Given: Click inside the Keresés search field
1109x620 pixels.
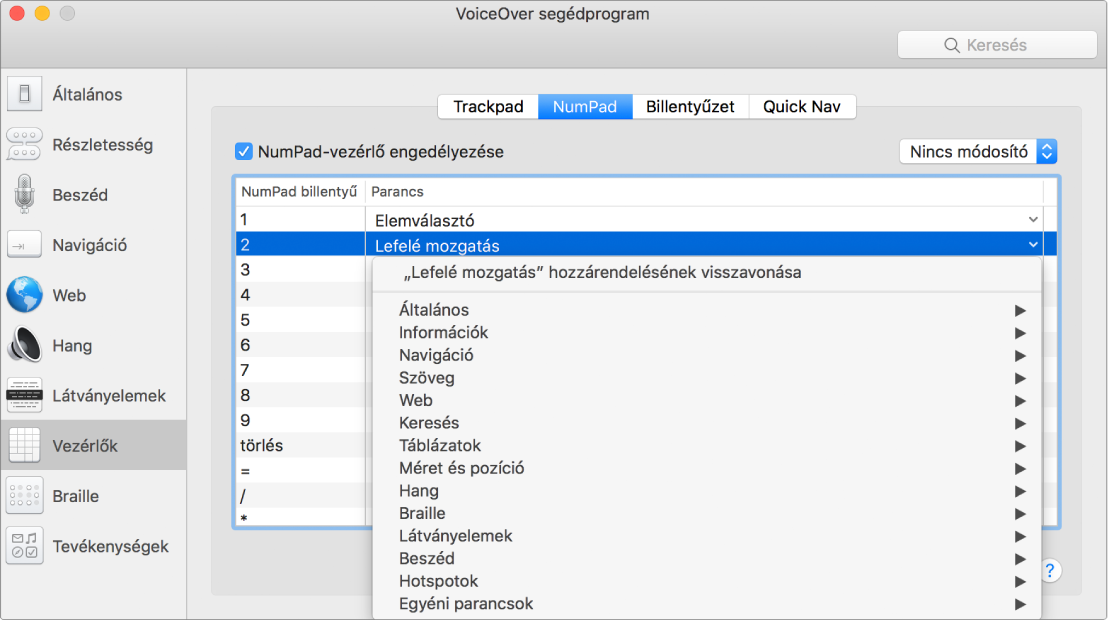Looking at the screenshot, I should click(x=996, y=44).
